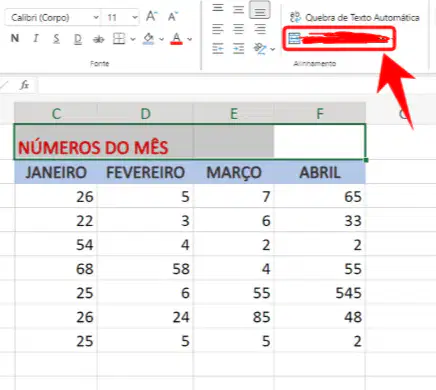Select column C header
The image size is (436, 390).
56,114
